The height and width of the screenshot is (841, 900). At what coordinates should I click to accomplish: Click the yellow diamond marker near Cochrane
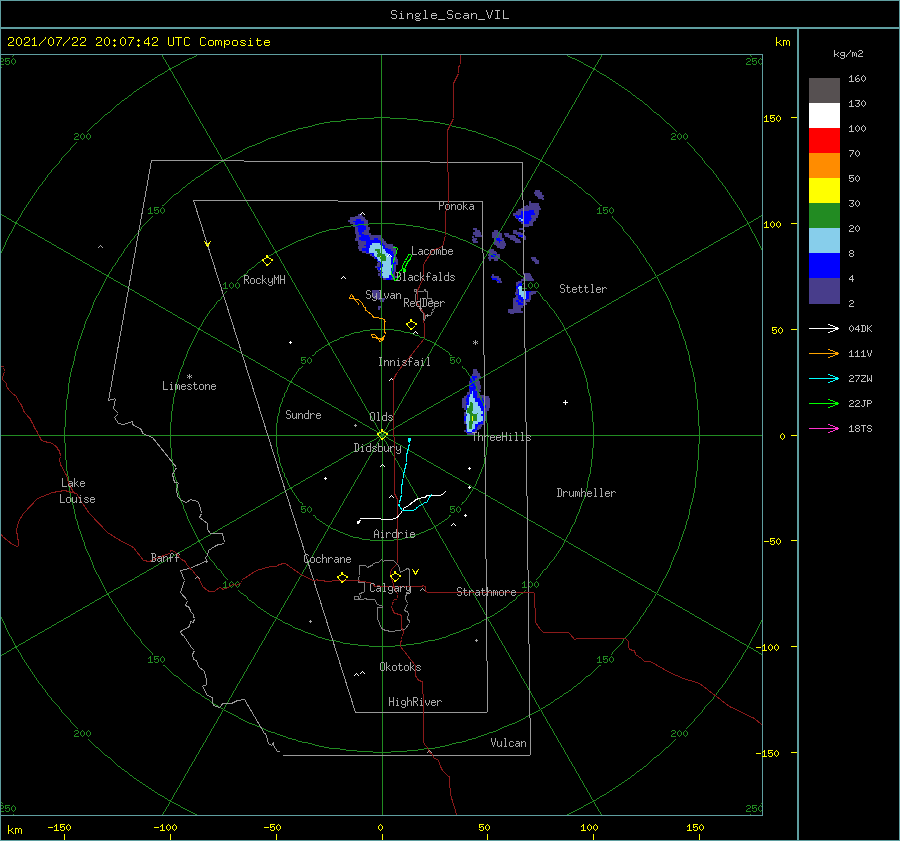pyautogui.click(x=342, y=577)
